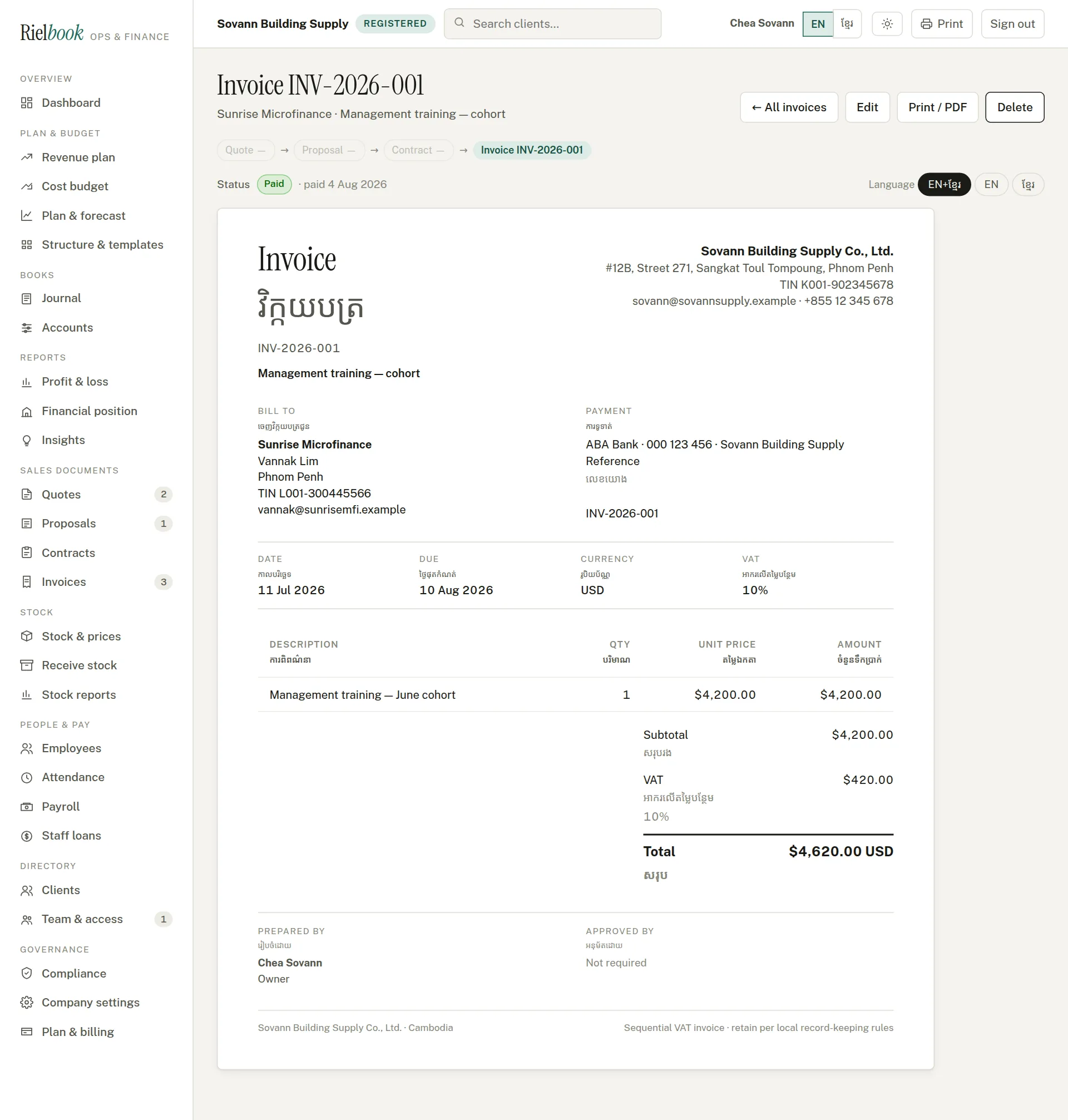Click the Profit & loss chart icon

pos(27,382)
